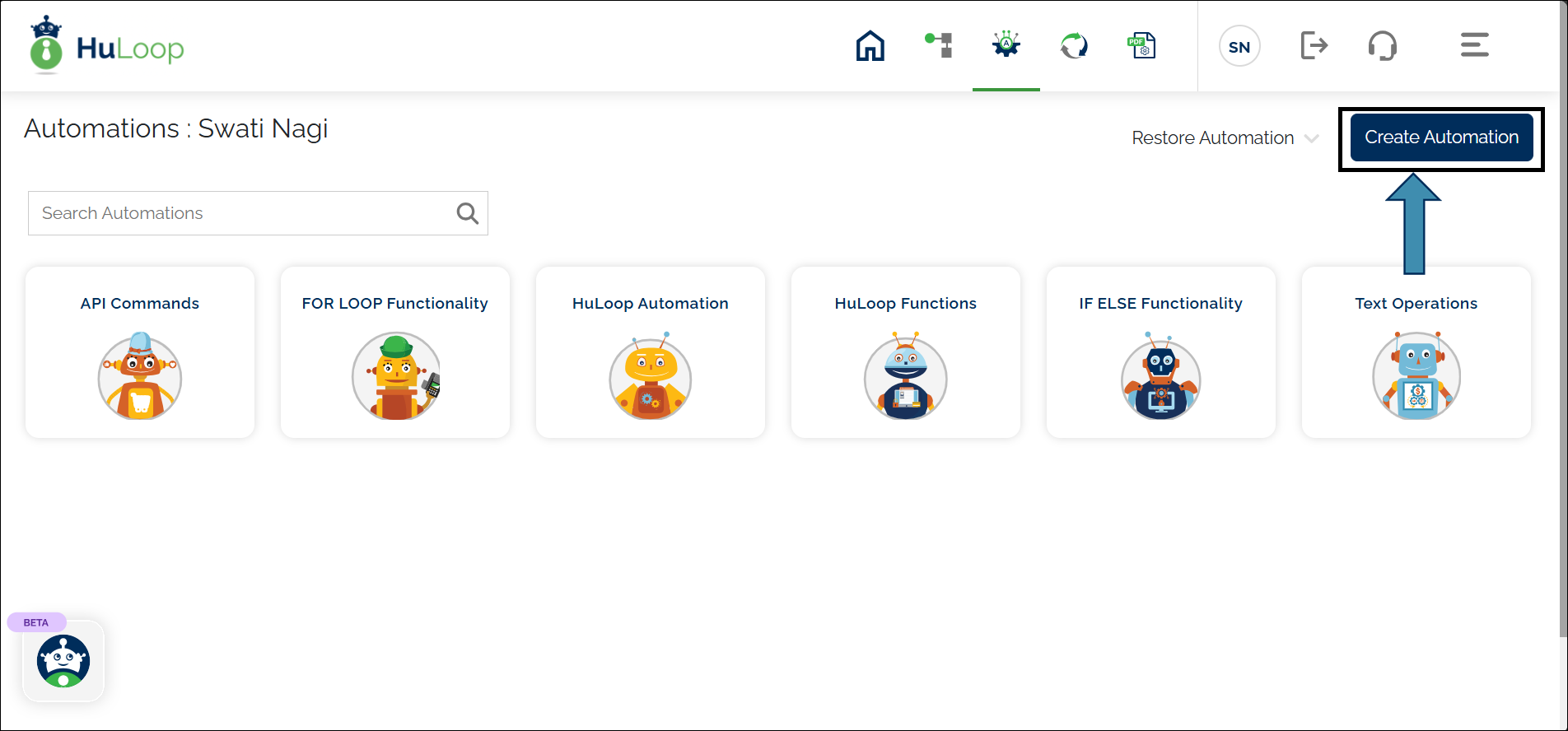Viewport: 1568px width, 731px height.
Task: Open the IF ELSE Functionality card
Action: pos(1161,352)
